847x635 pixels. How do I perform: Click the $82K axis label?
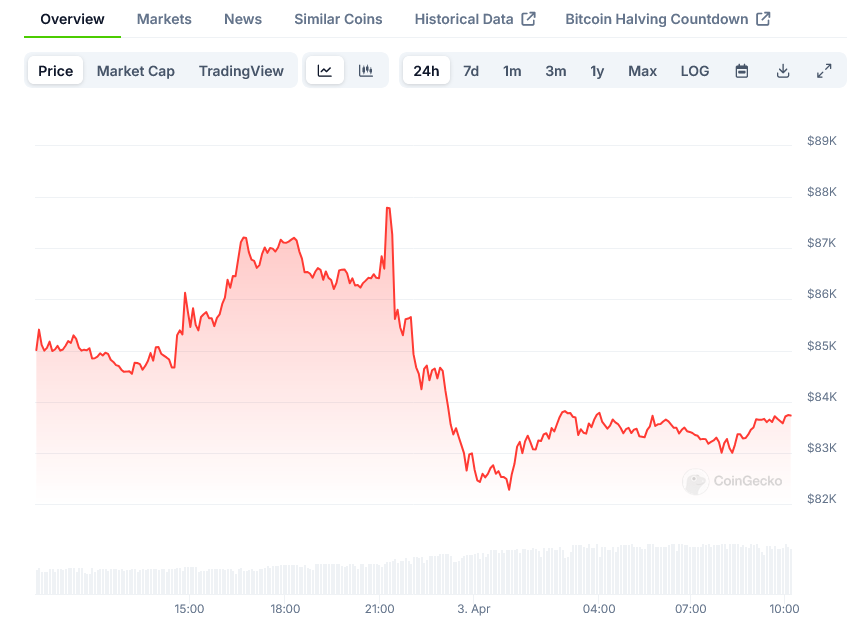point(822,499)
